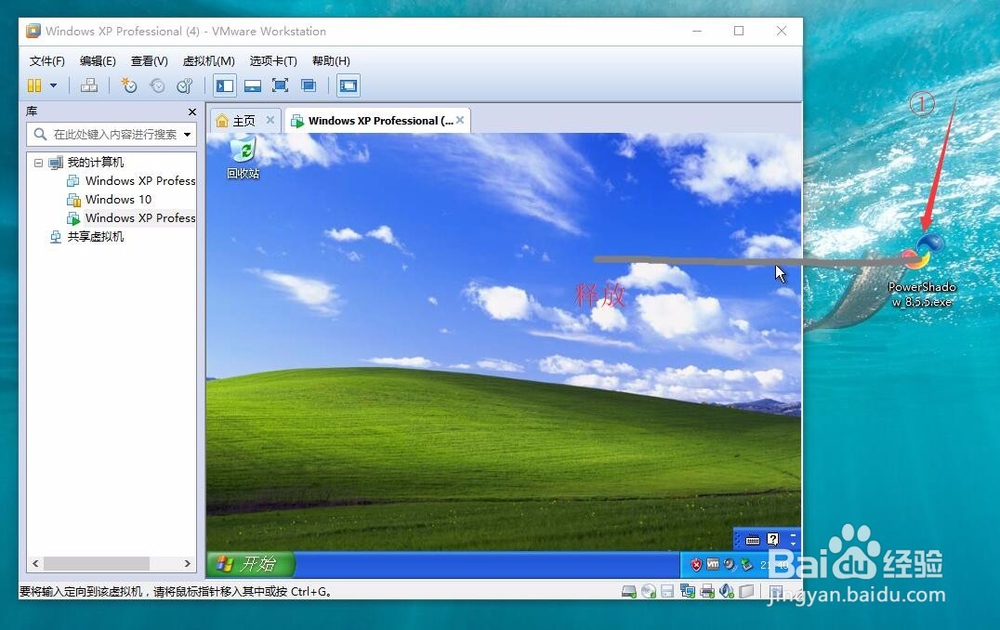Open the 文件(F) menu
The width and height of the screenshot is (1000, 630).
tap(47, 61)
